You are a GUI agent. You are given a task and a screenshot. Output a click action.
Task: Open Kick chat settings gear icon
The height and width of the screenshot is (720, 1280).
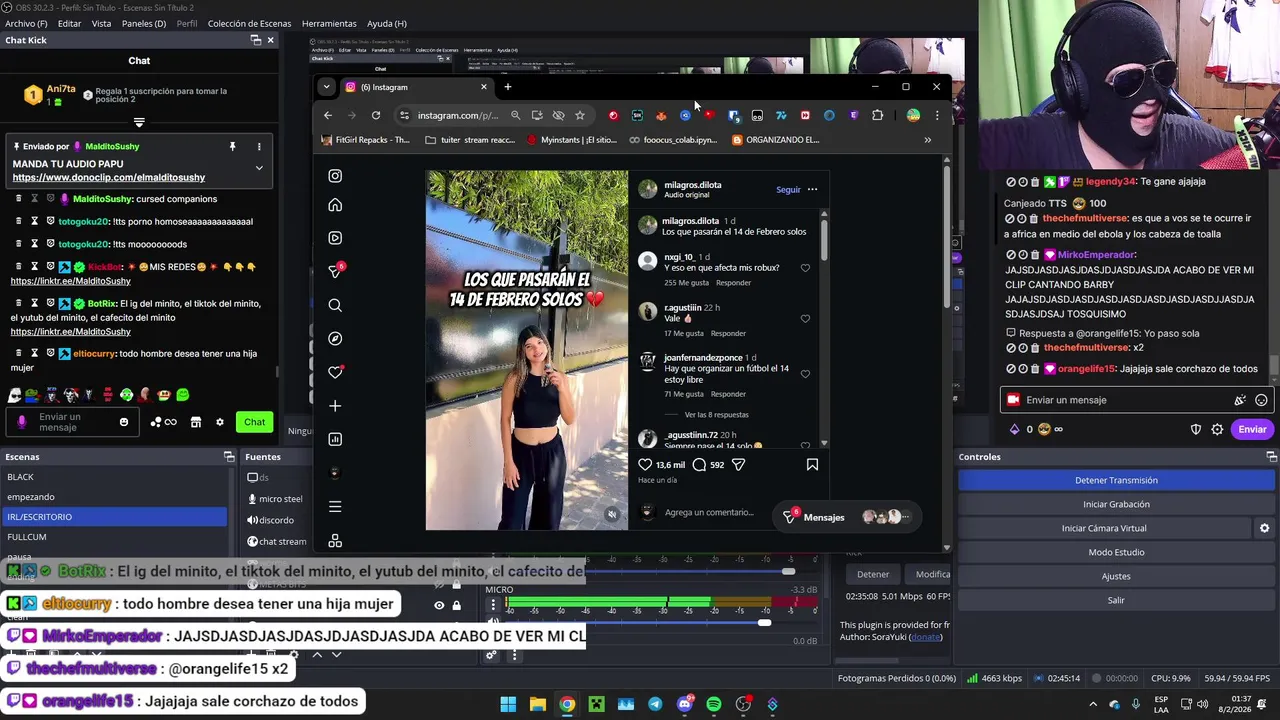point(220,422)
